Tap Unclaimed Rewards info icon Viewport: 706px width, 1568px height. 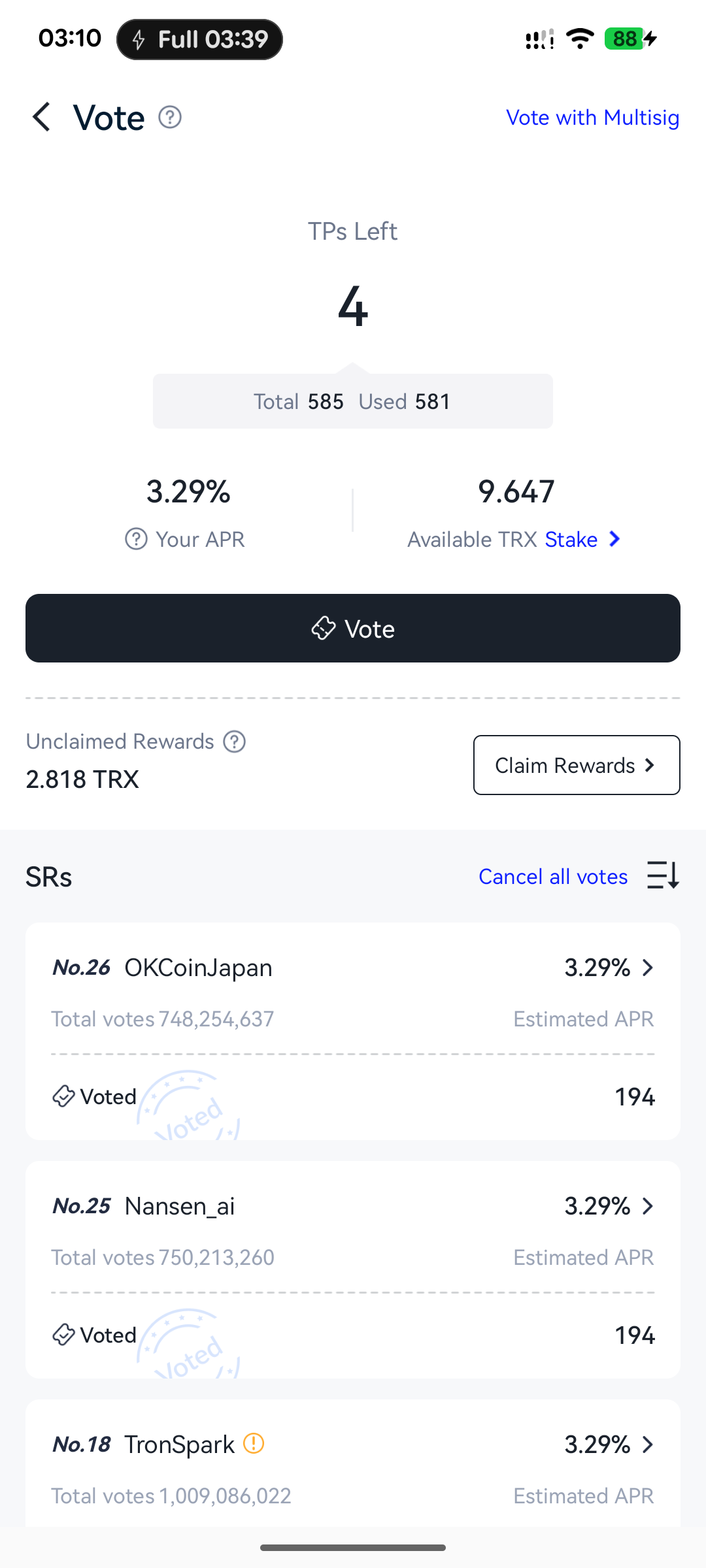click(235, 742)
